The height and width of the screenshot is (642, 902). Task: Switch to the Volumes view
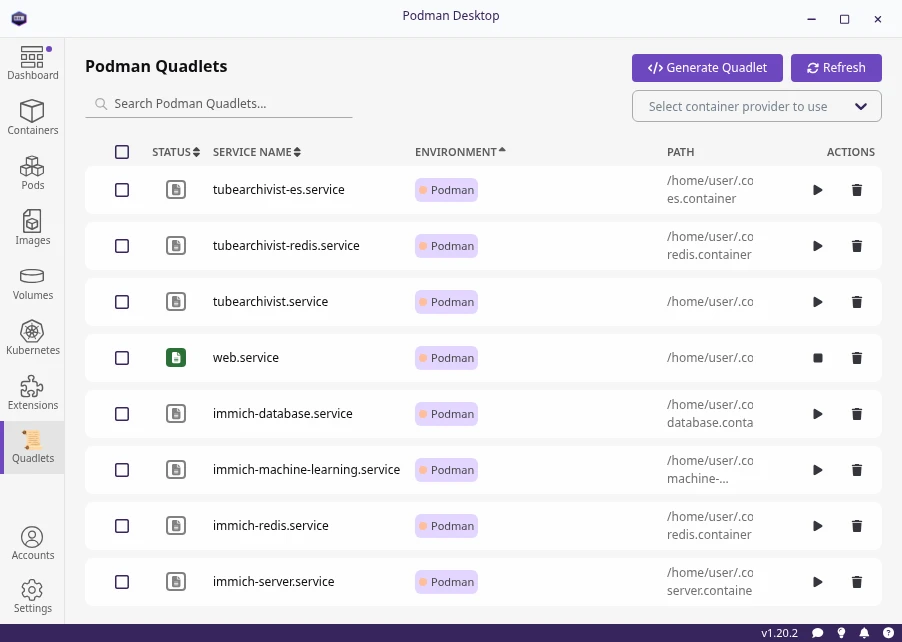32,282
